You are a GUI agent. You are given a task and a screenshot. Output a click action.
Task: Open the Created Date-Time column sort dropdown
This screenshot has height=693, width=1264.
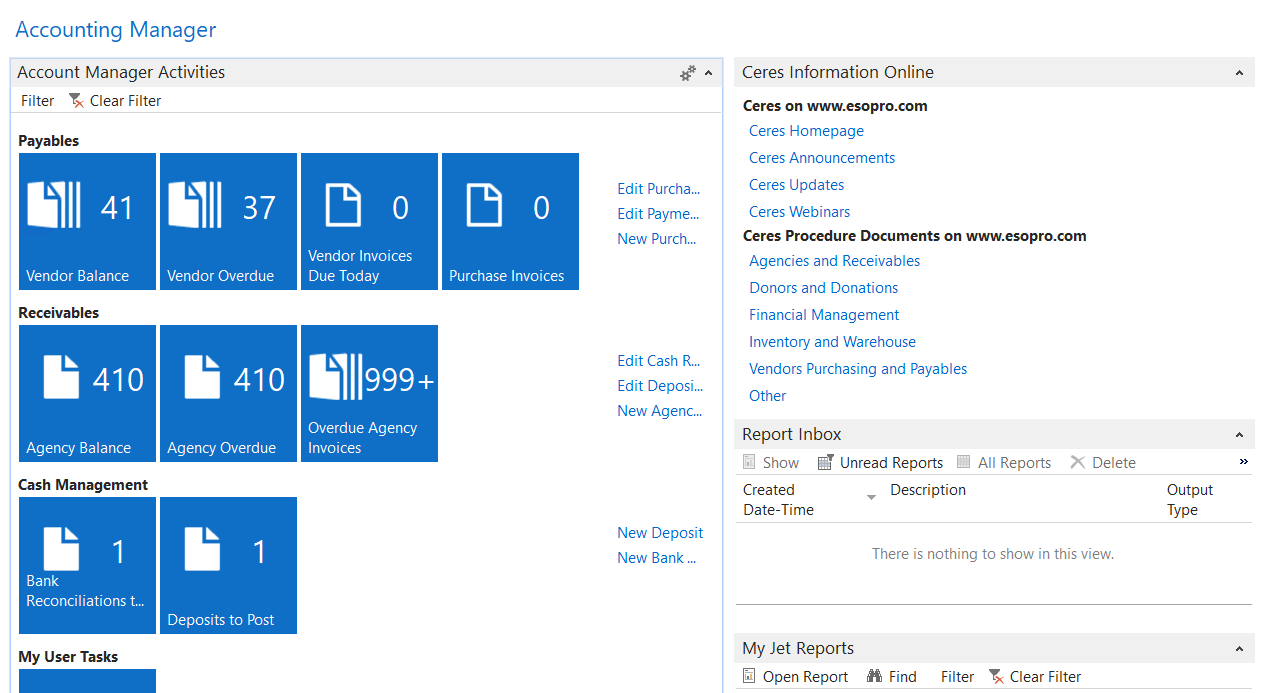coord(871,498)
